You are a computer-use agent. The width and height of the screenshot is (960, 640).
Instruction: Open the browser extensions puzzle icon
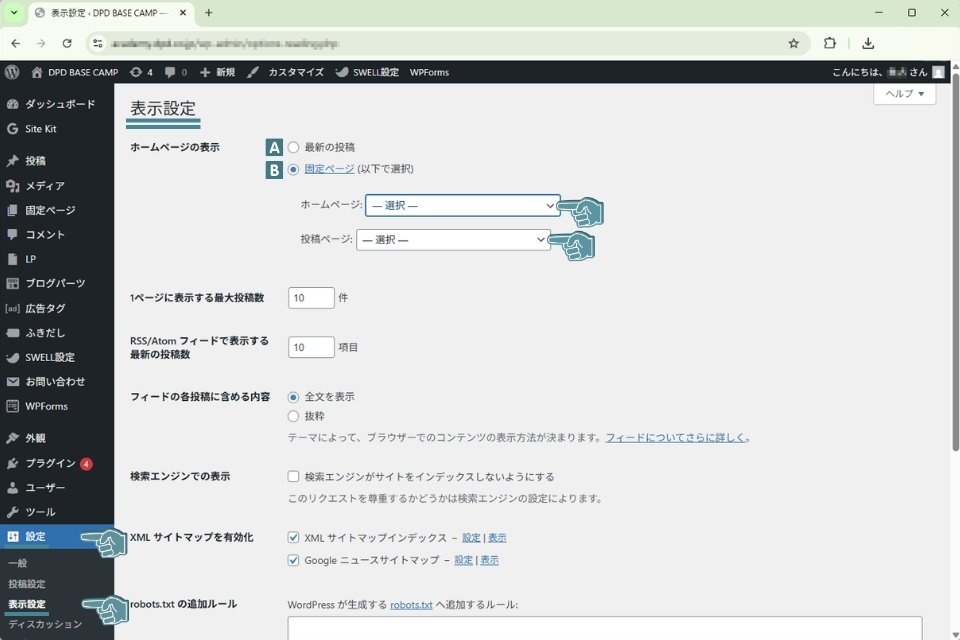[x=829, y=43]
